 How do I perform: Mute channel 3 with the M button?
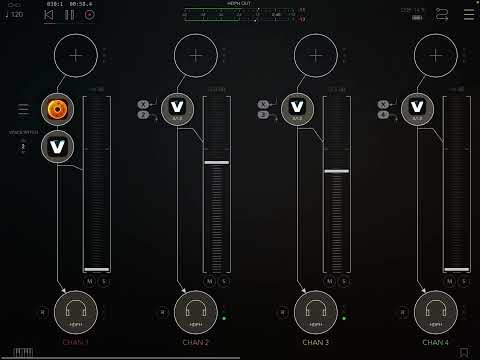[x=330, y=282]
